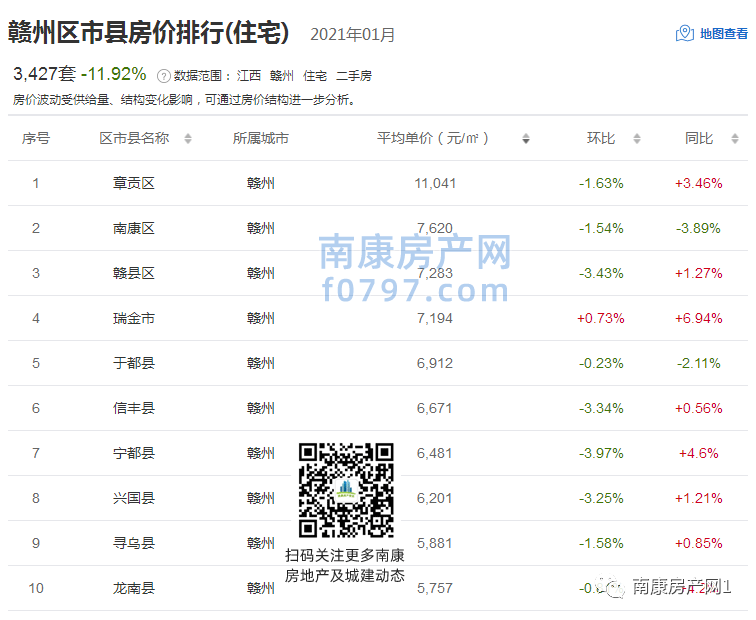Click the -11.92% overall change figure
Image resolution: width=756 pixels, height=620 pixels.
(114, 74)
